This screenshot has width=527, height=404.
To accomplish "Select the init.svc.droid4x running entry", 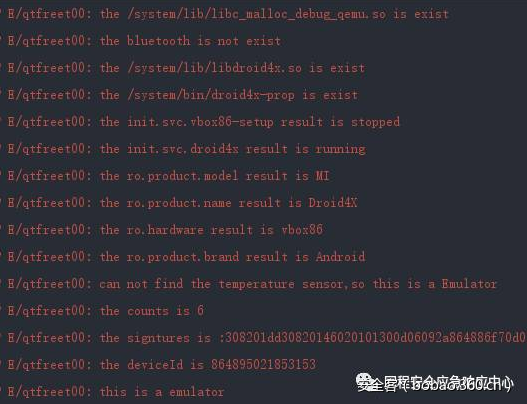I will (x=187, y=149).
